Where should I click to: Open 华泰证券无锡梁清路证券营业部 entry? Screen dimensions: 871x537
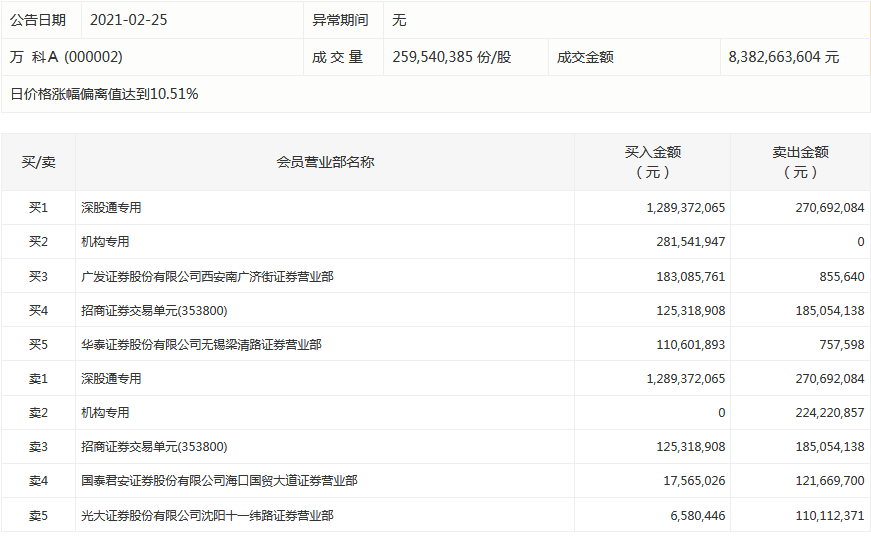tap(201, 344)
